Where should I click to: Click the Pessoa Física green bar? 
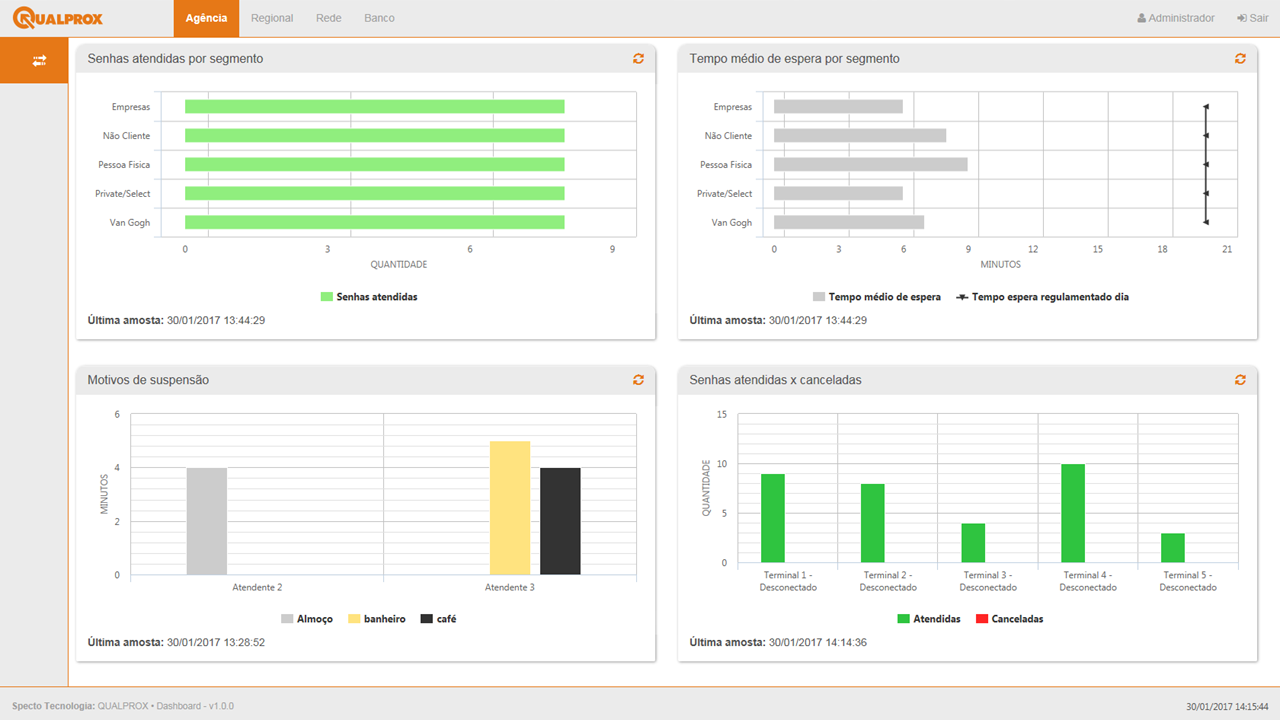[x=375, y=164]
